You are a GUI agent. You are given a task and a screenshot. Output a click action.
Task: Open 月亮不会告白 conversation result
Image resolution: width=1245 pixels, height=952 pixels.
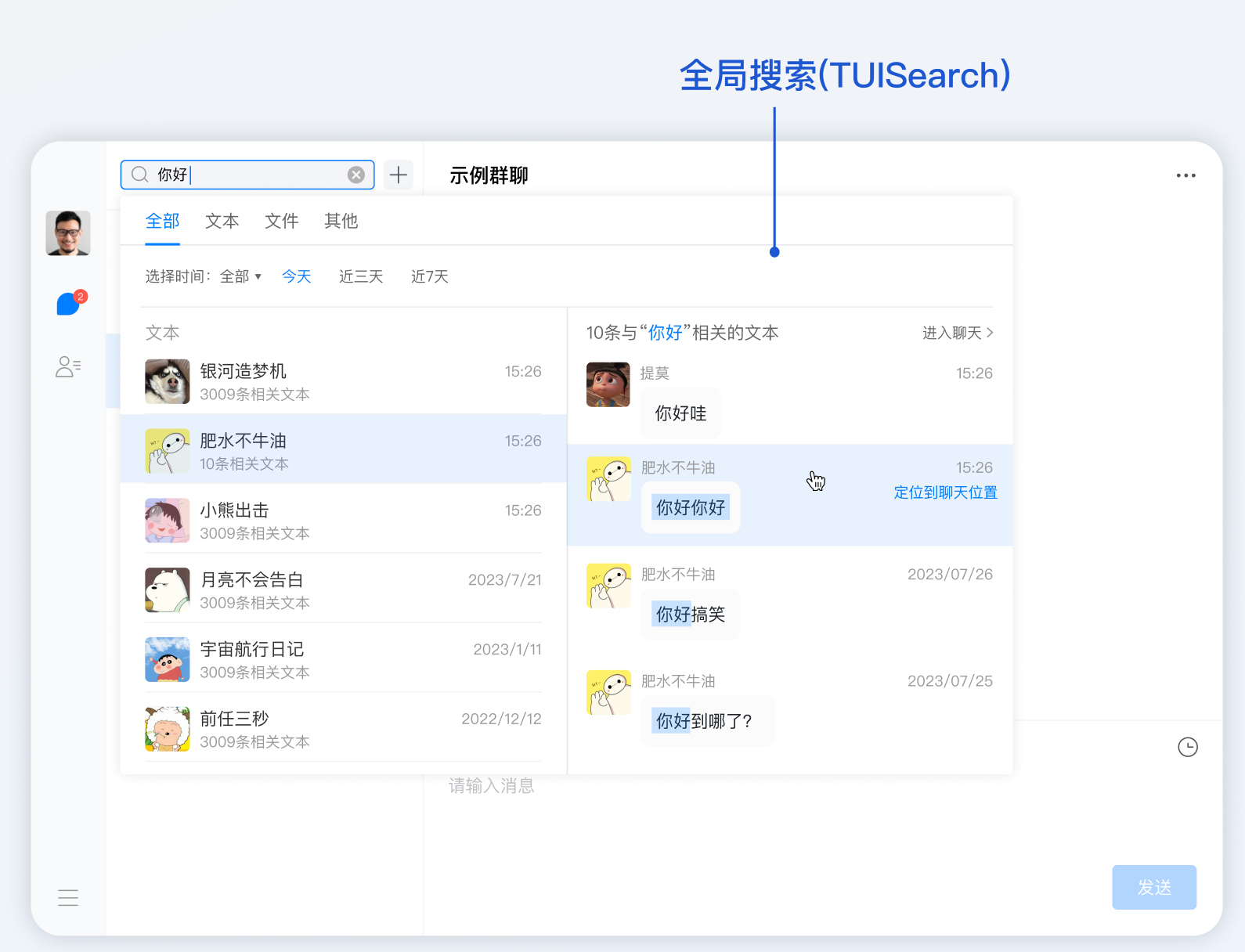coord(343,590)
